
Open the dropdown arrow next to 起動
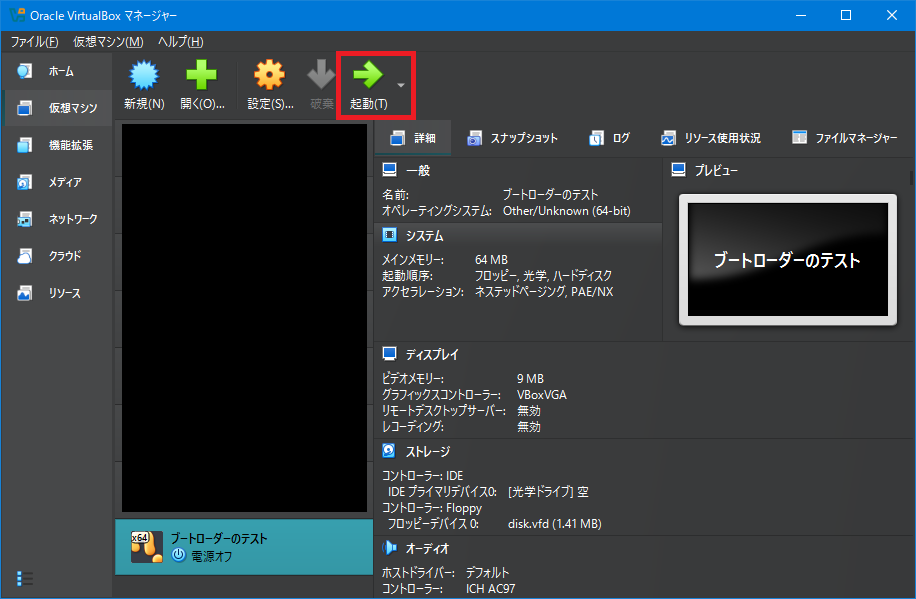pos(401,85)
